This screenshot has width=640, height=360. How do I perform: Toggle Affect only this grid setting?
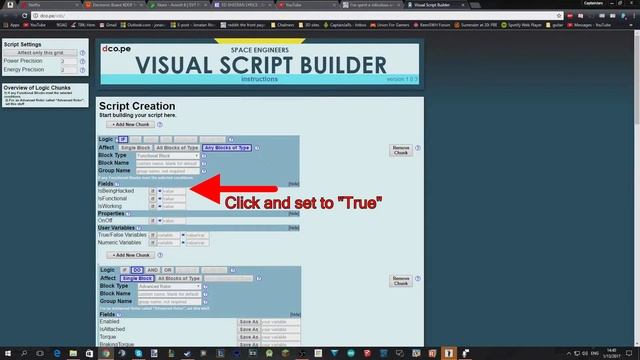40,53
